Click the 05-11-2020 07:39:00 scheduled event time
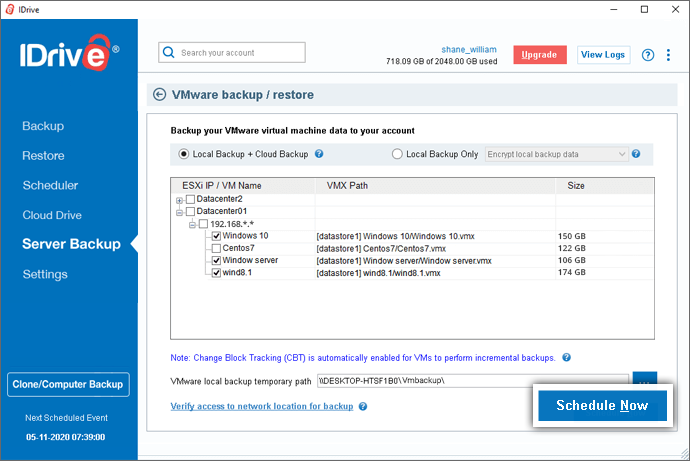Viewport: 690px width, 461px height. pos(66,437)
